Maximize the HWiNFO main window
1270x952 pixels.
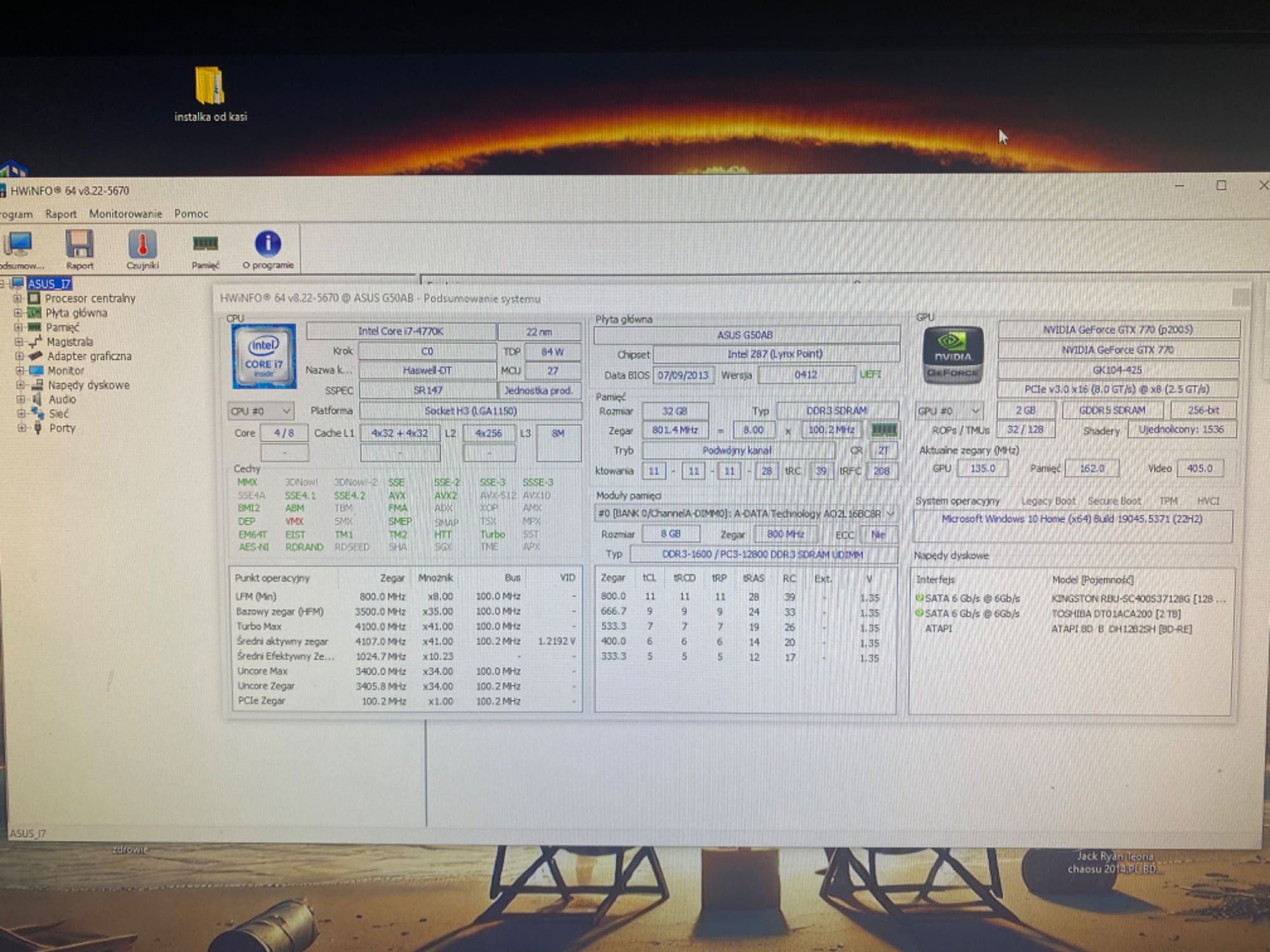pyautogui.click(x=1221, y=185)
